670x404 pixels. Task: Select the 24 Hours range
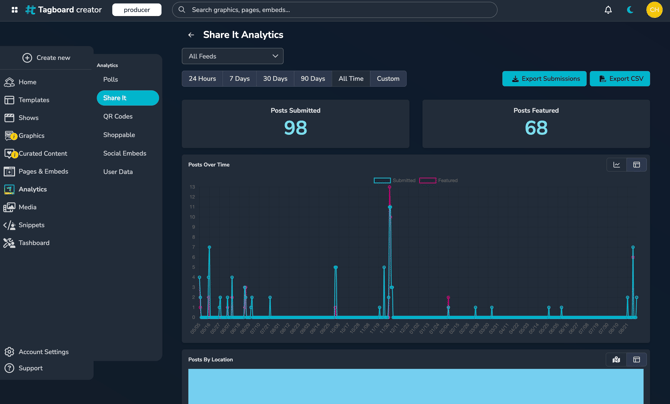click(x=202, y=79)
